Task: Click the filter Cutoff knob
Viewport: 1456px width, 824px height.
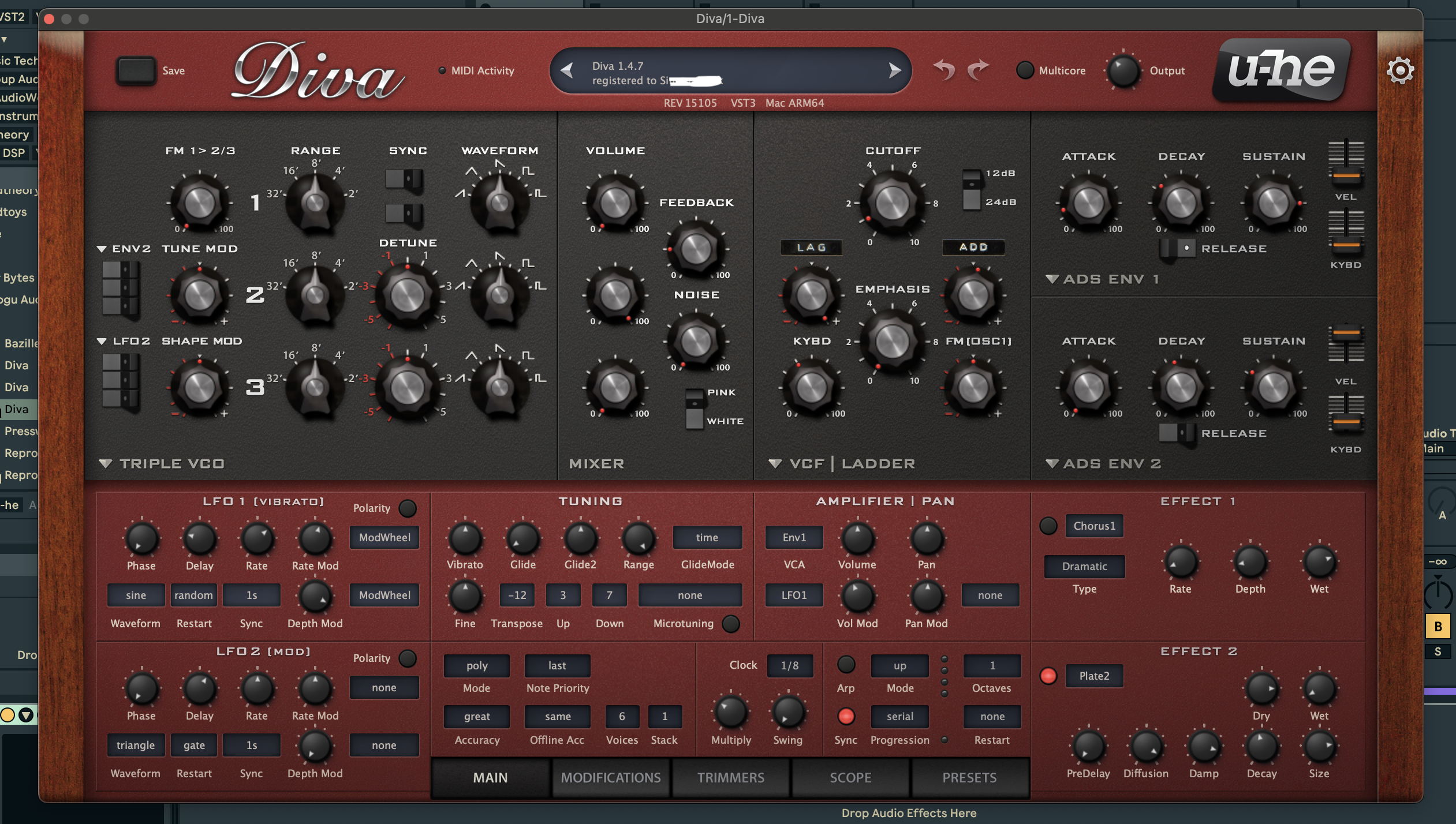Action: (x=893, y=203)
